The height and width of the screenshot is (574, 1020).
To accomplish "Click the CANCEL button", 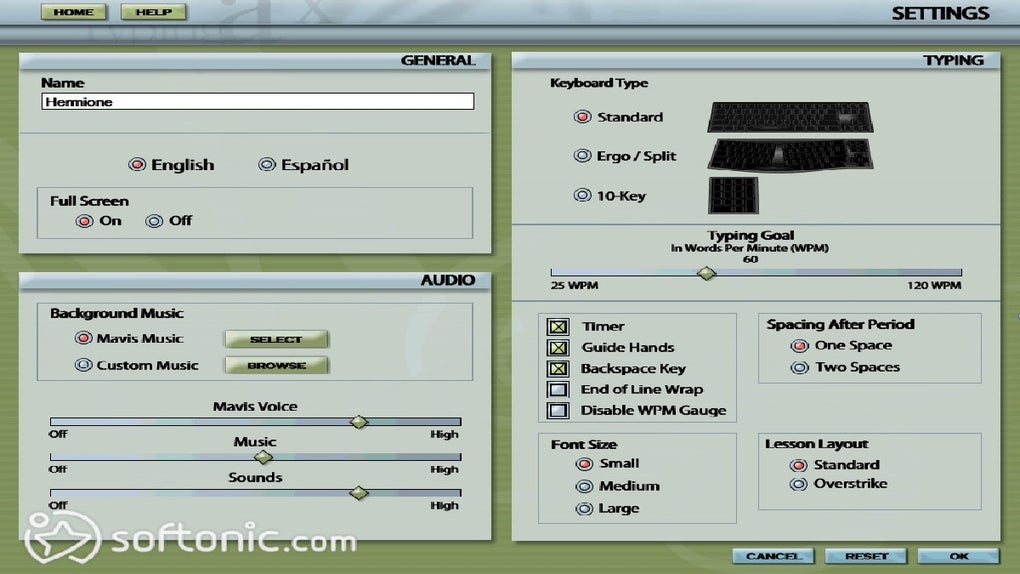I will (773, 556).
